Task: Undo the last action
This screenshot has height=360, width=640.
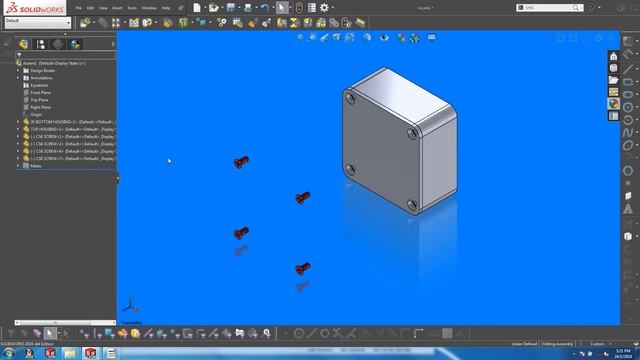Action: (x=264, y=7)
